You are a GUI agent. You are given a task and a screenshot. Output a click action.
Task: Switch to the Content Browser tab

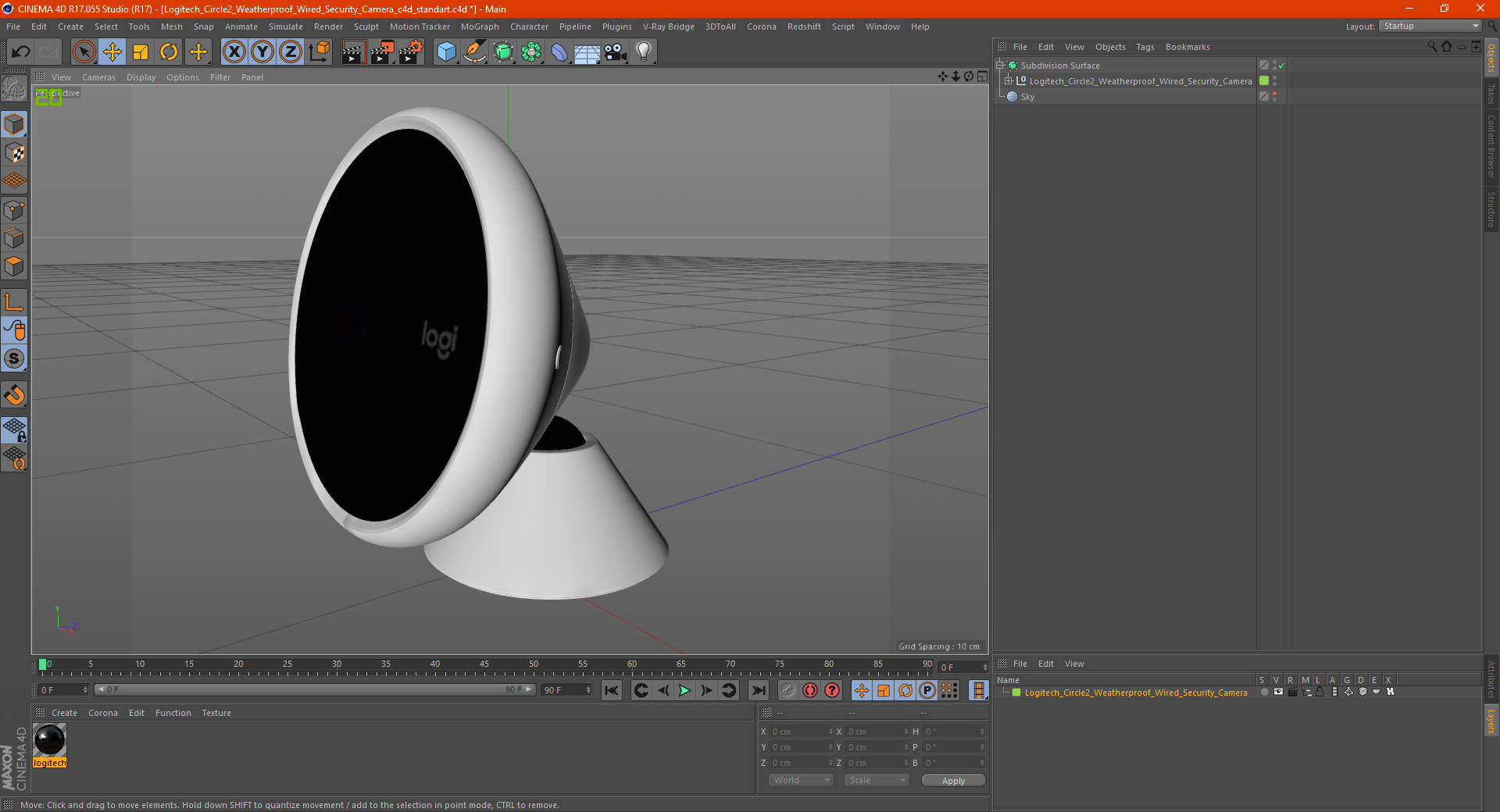pyautogui.click(x=1491, y=146)
